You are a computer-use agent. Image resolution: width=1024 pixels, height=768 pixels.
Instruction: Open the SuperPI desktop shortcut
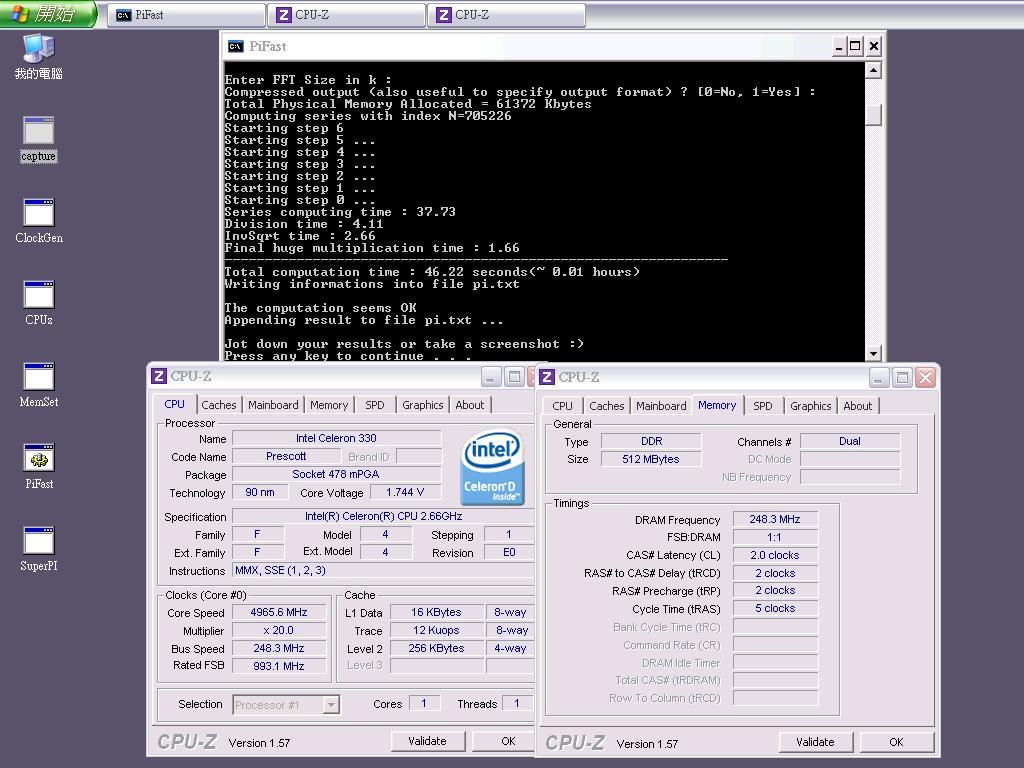tap(39, 549)
